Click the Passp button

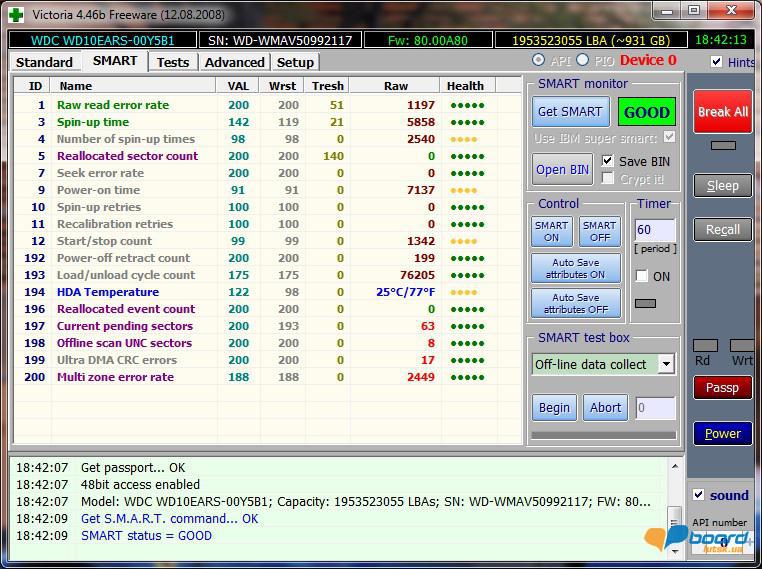pos(722,388)
